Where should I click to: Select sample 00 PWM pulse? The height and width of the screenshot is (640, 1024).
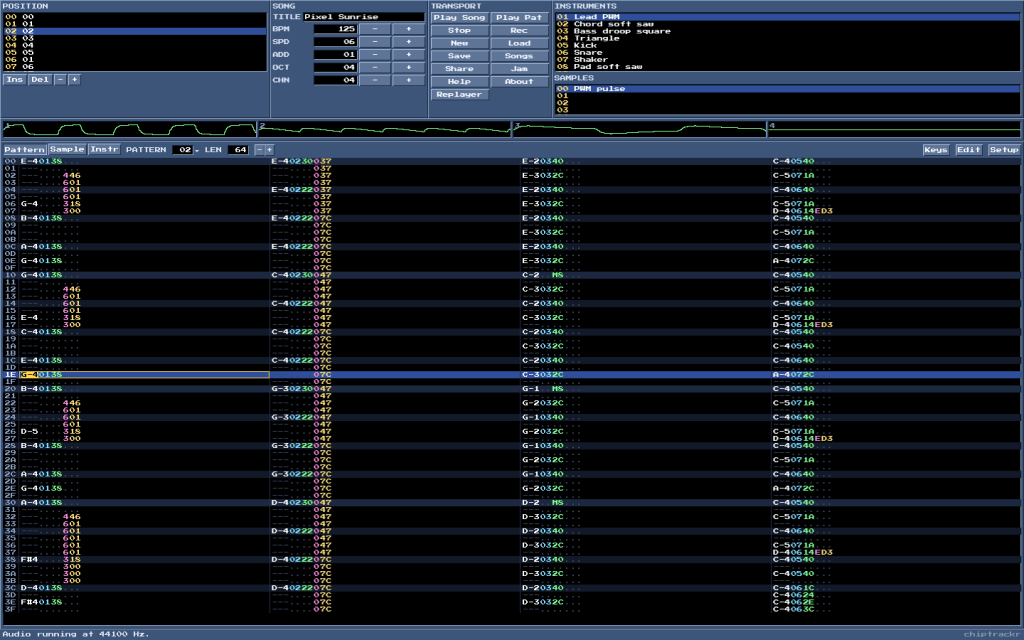pyautogui.click(x=787, y=89)
